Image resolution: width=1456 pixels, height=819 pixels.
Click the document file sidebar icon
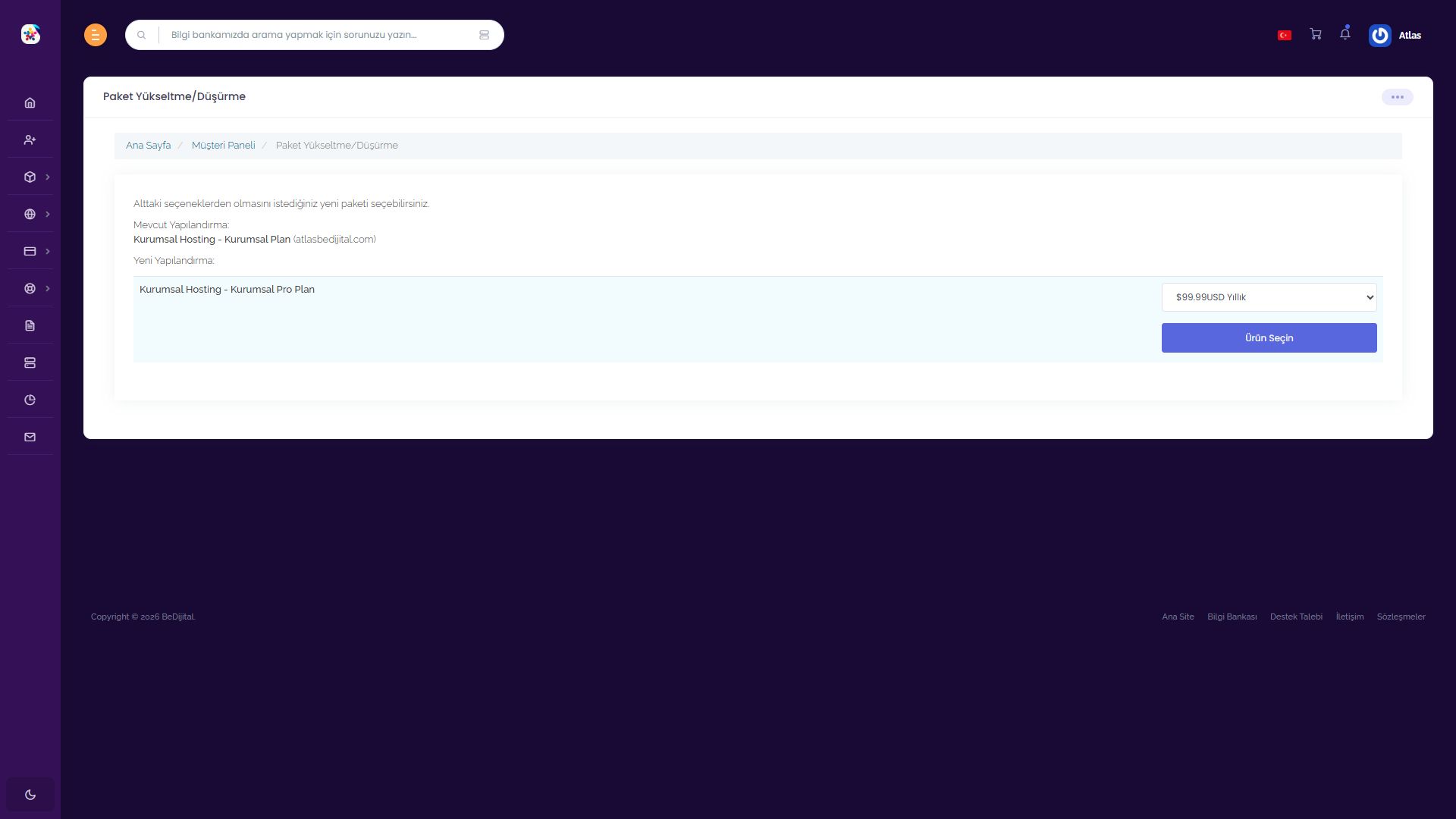30,325
